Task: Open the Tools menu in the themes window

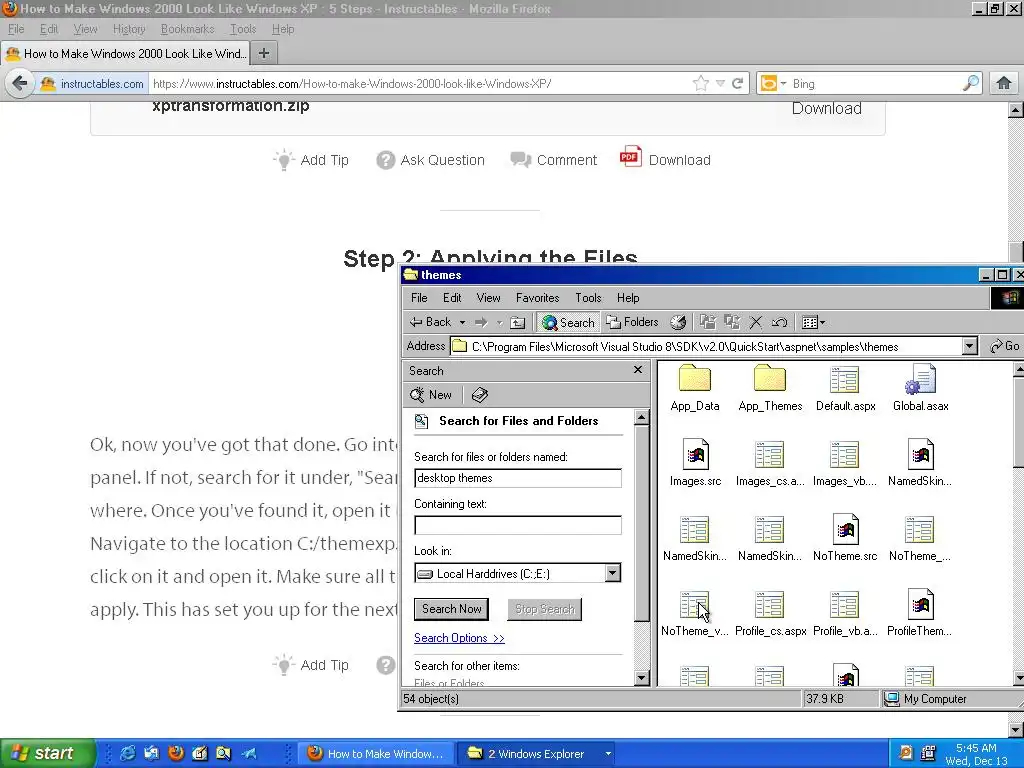Action: [588, 298]
